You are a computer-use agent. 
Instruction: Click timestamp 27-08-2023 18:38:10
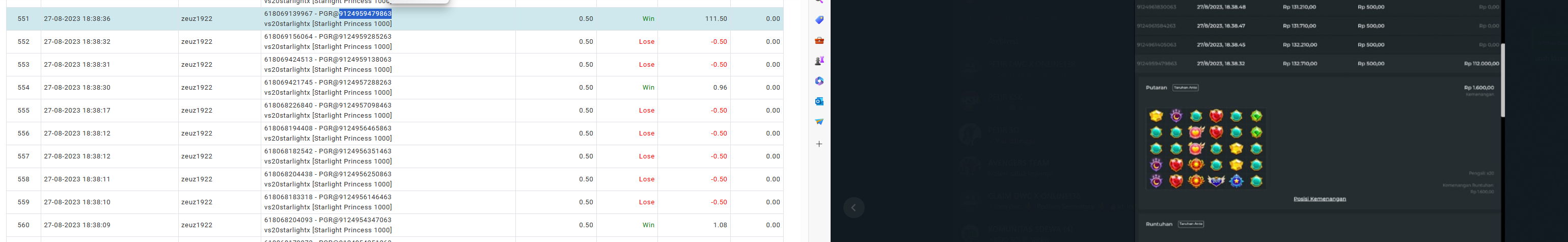[x=77, y=202]
